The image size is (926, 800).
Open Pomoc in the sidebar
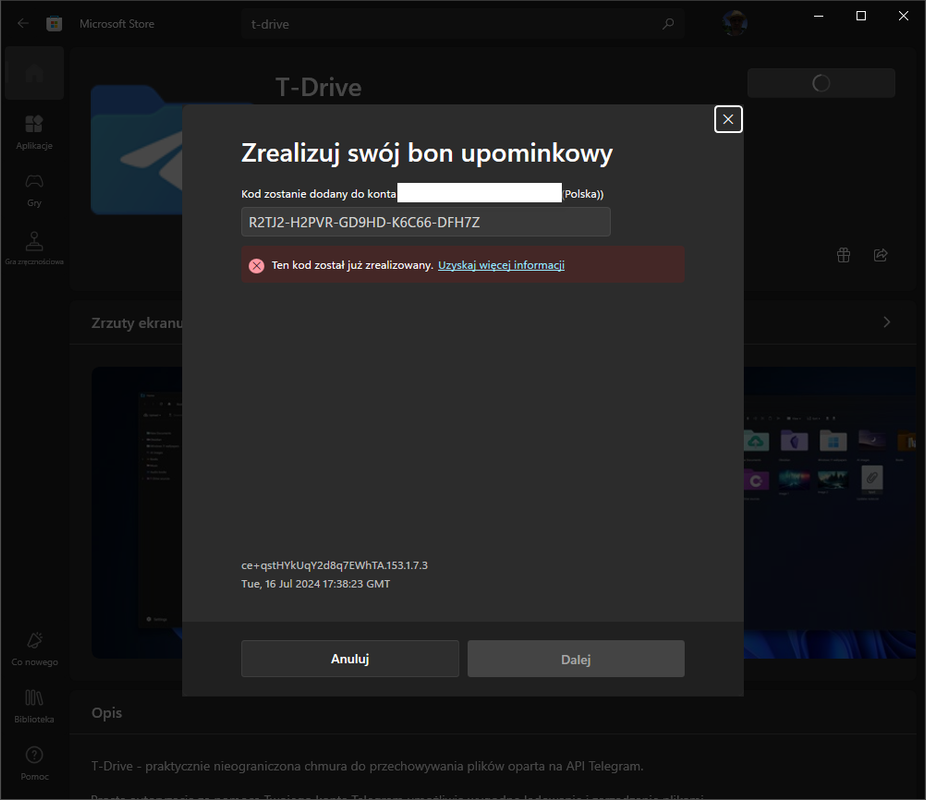tap(34, 763)
